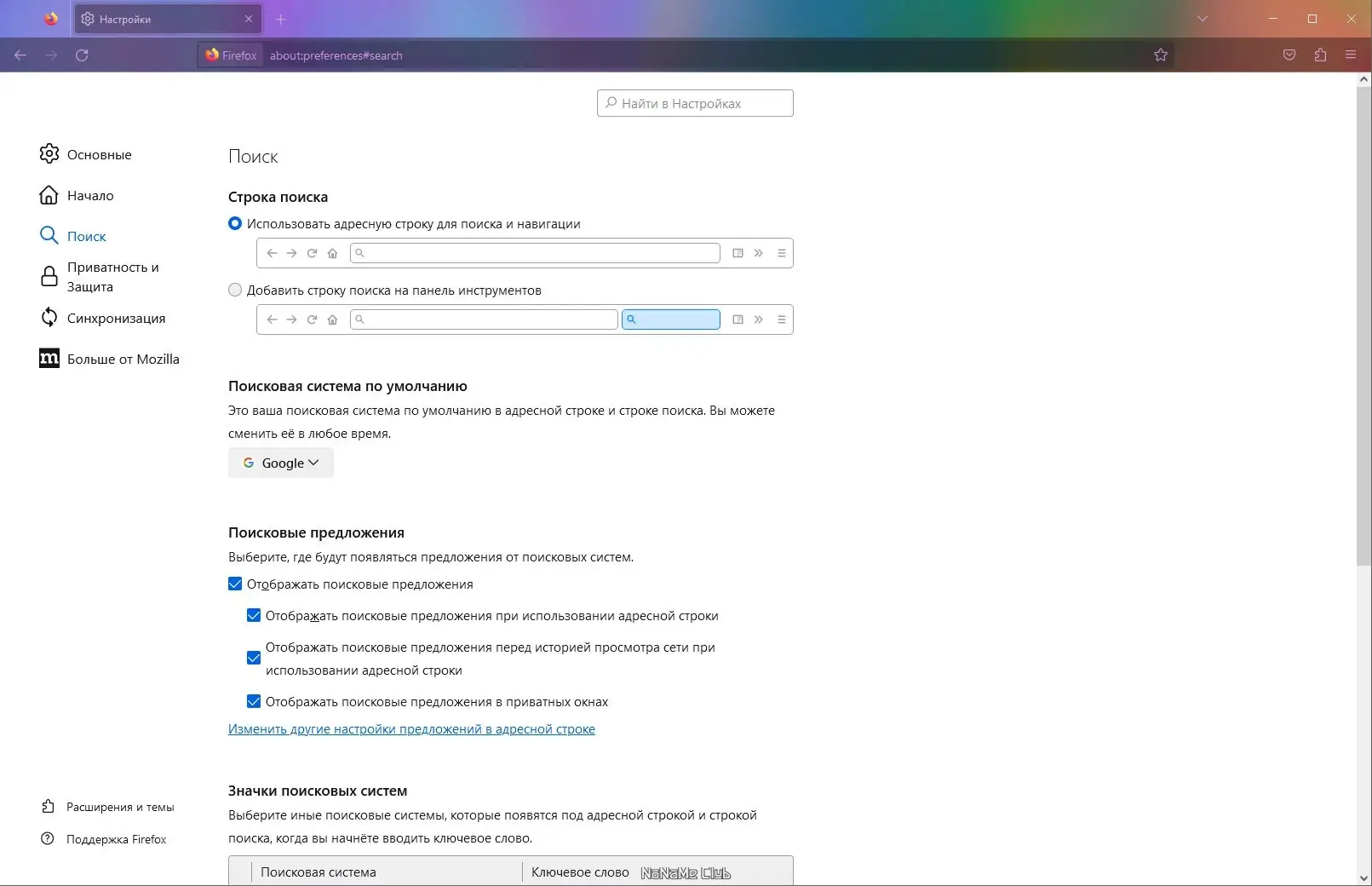Open Поддержка Firefox link
The width and height of the screenshot is (1372, 886).
[x=117, y=839]
